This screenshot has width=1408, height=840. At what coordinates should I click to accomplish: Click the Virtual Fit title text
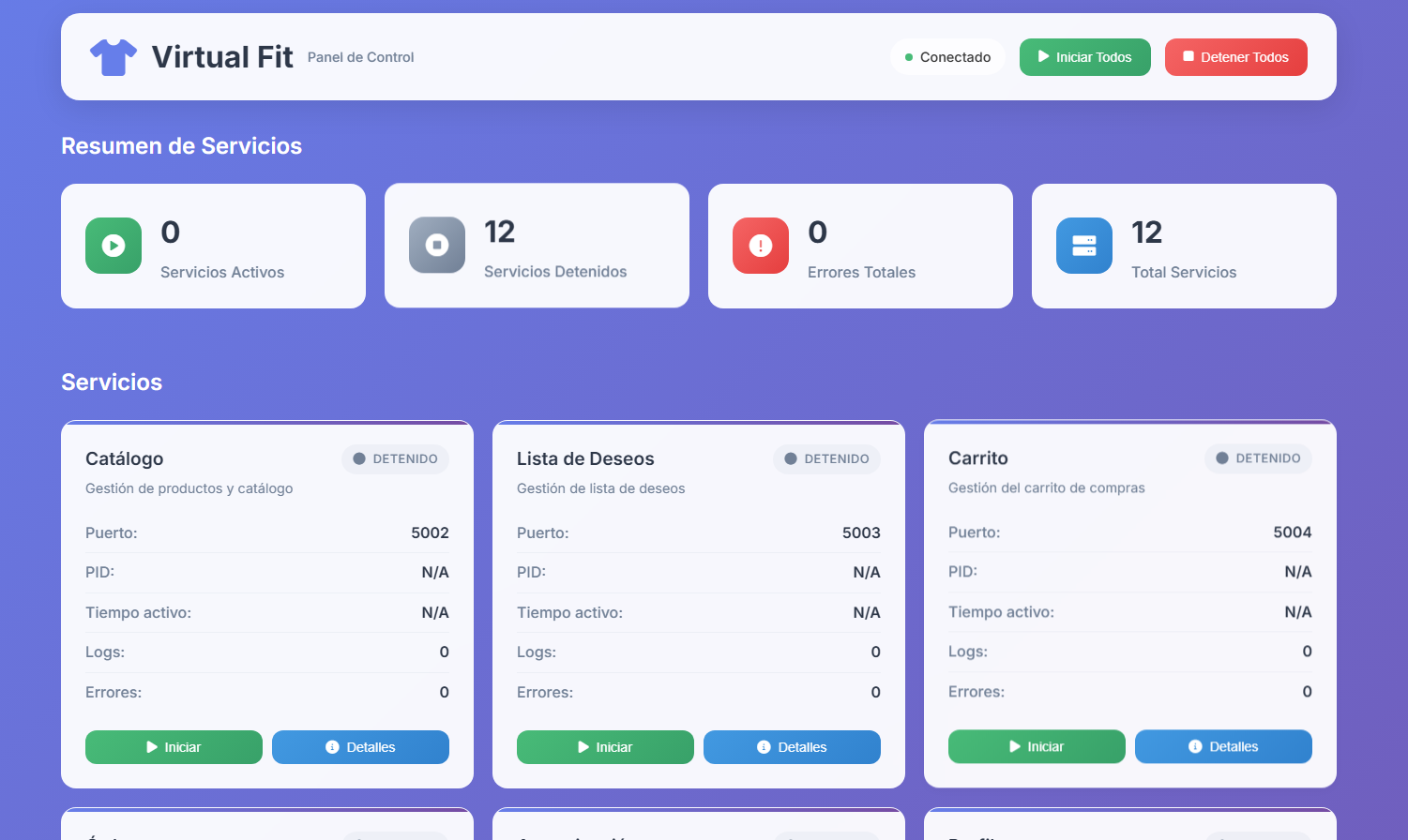point(222,57)
